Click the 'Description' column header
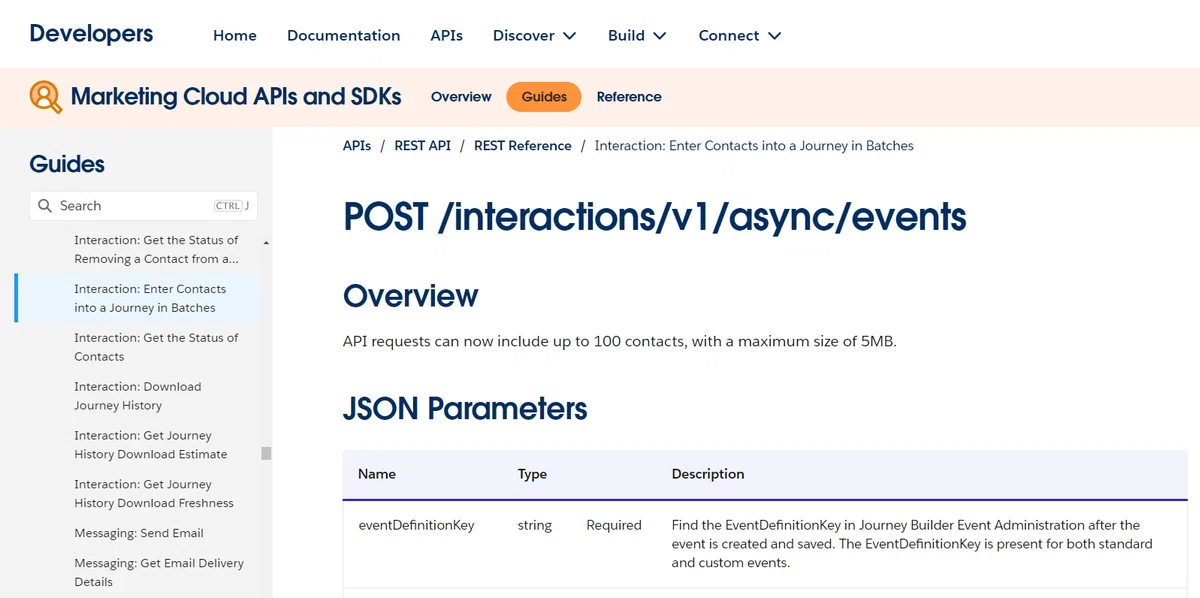This screenshot has height=598, width=1200. (x=708, y=474)
